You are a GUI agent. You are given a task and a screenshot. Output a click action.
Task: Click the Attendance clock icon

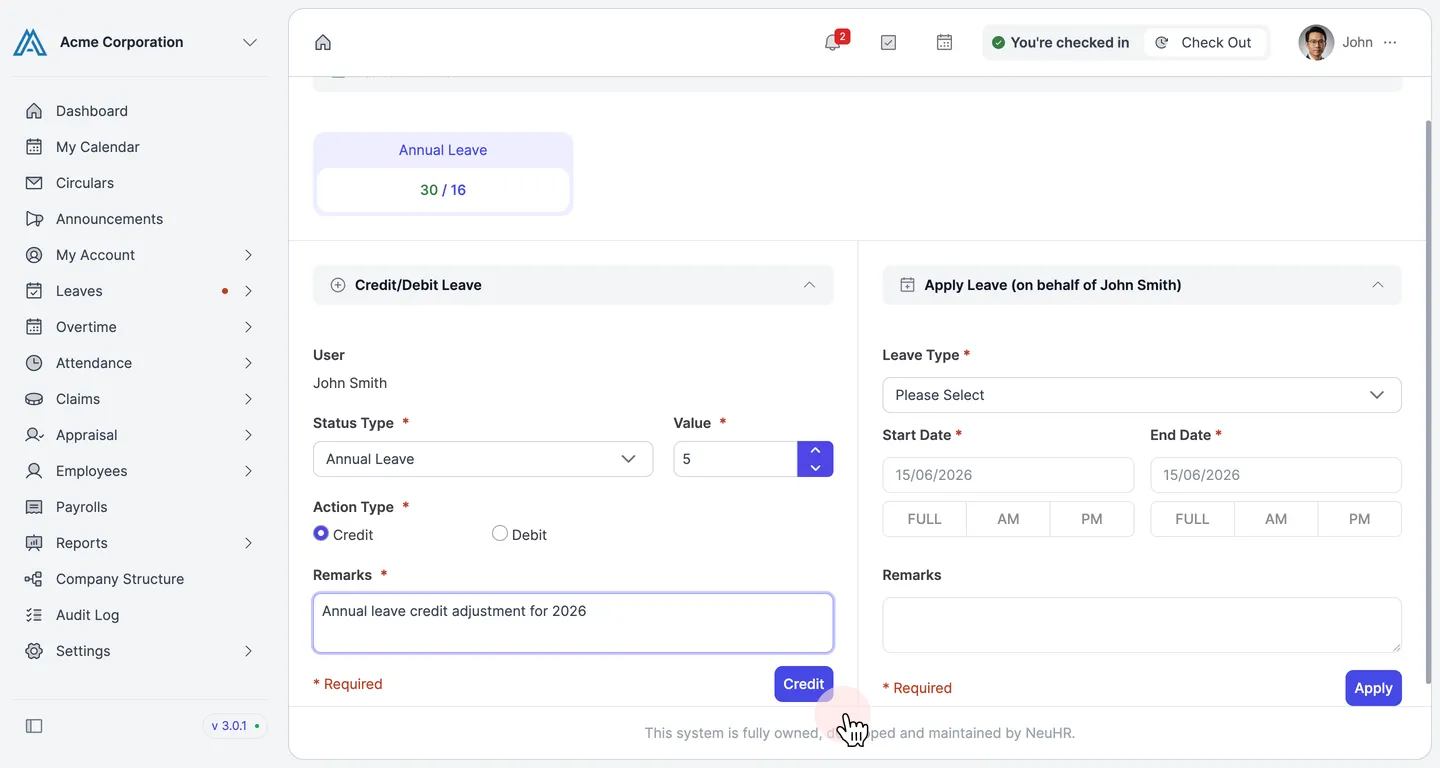point(34,363)
